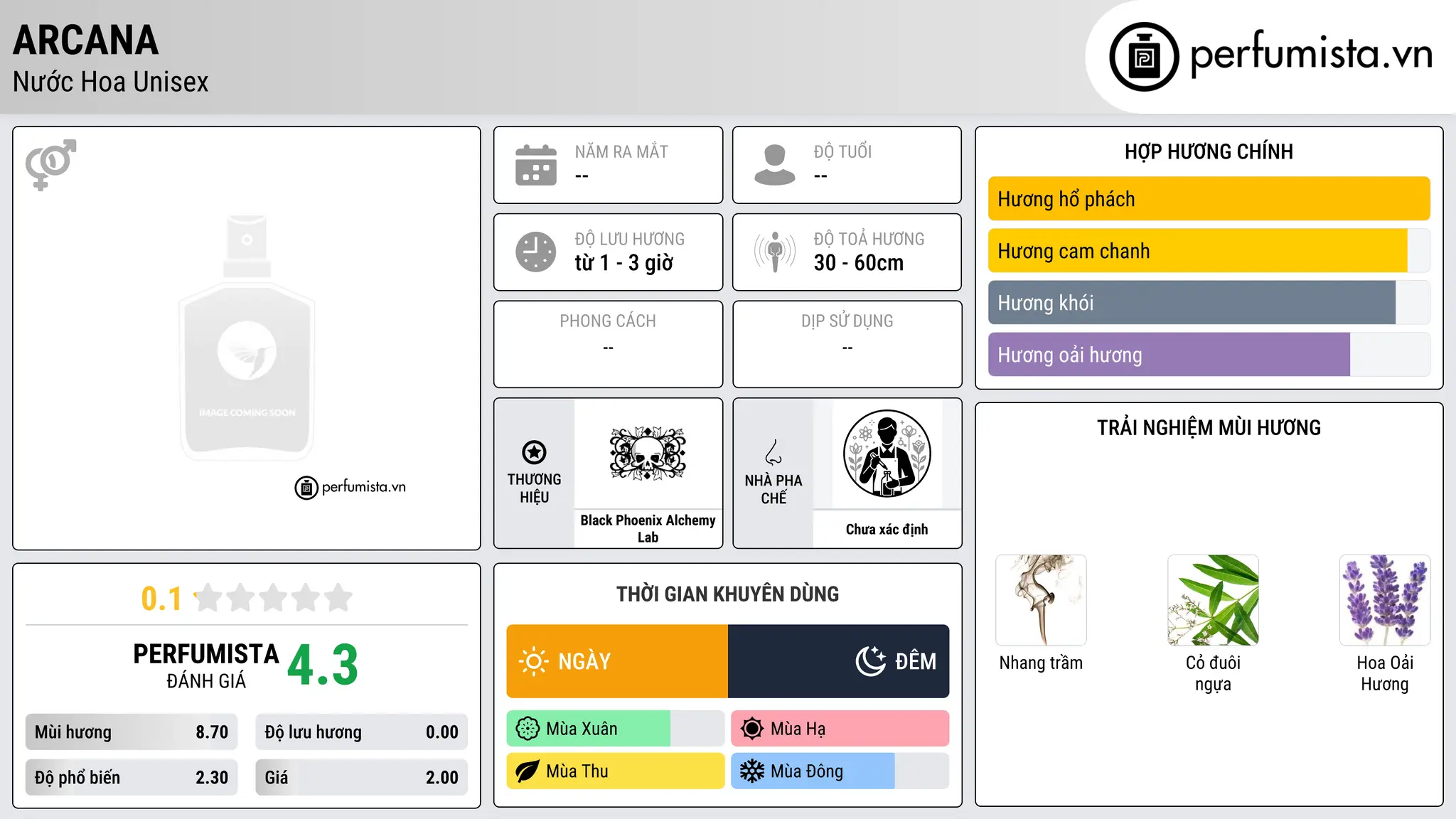Open the Cỏ đuôi ngựa plant image

pyautogui.click(x=1213, y=600)
